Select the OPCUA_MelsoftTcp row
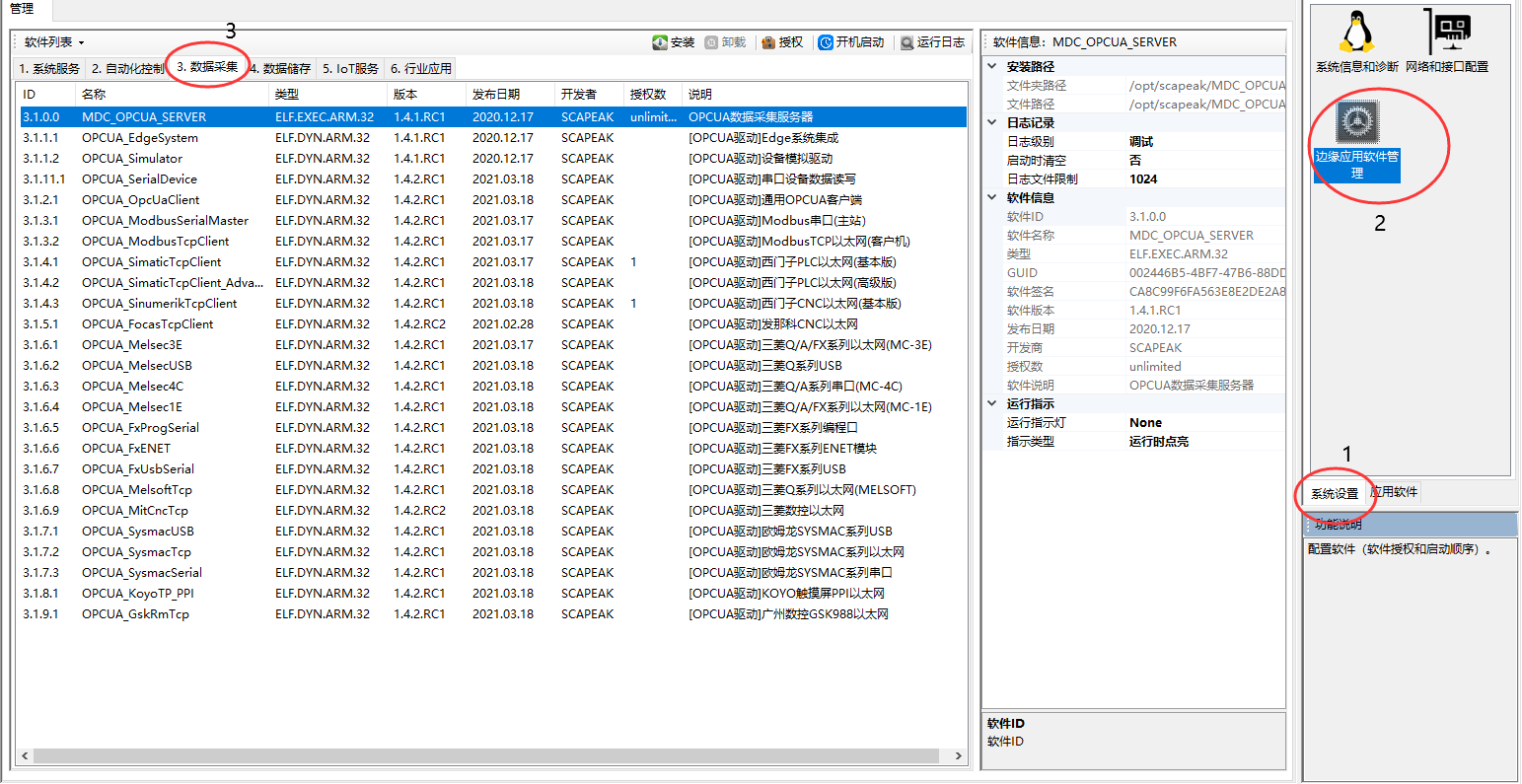The image size is (1522, 784). [x=492, y=490]
